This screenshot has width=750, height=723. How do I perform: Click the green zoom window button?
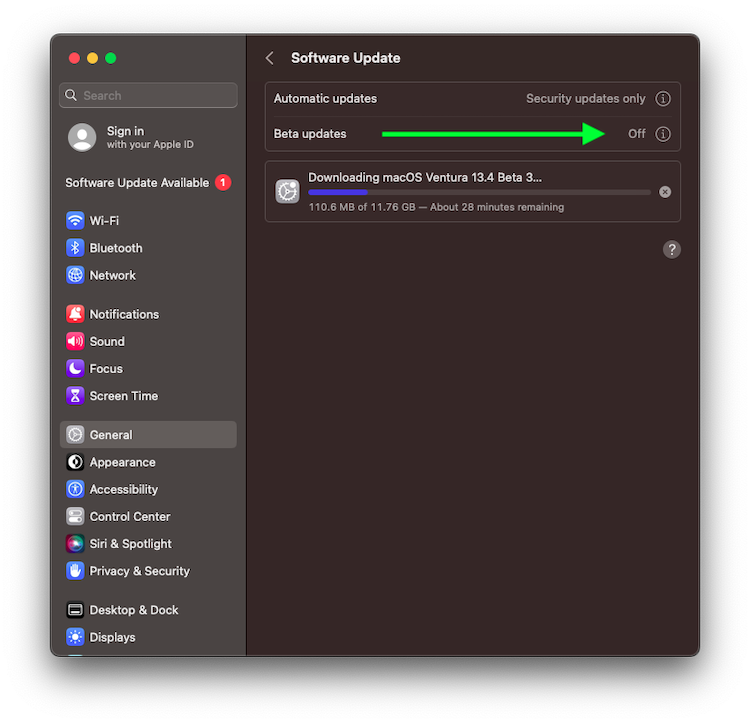[x=110, y=58]
